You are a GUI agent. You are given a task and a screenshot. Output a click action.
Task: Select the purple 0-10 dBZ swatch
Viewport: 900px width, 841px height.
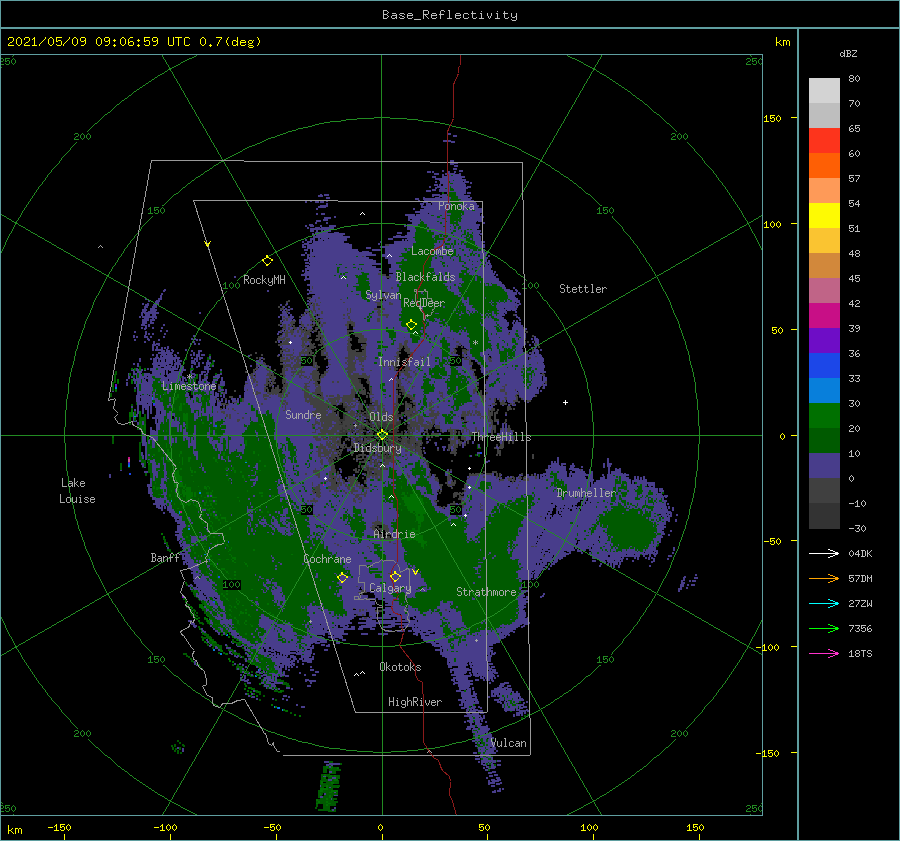tap(824, 466)
